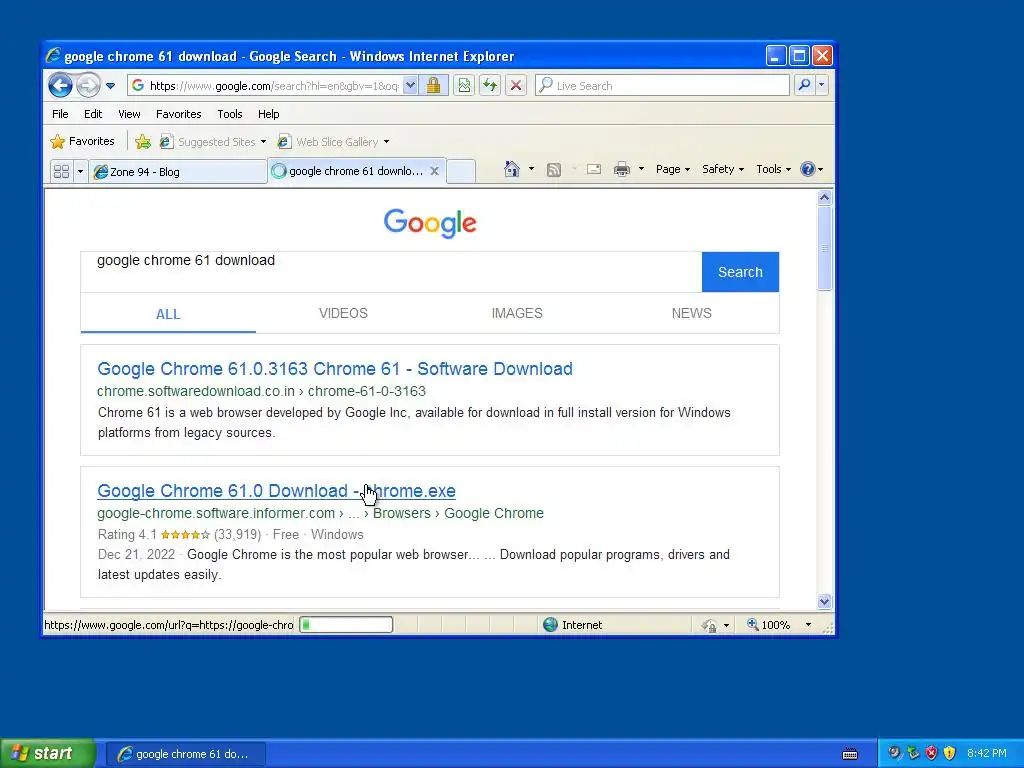Switch to Zone 94 - Blog tab

(x=178, y=172)
